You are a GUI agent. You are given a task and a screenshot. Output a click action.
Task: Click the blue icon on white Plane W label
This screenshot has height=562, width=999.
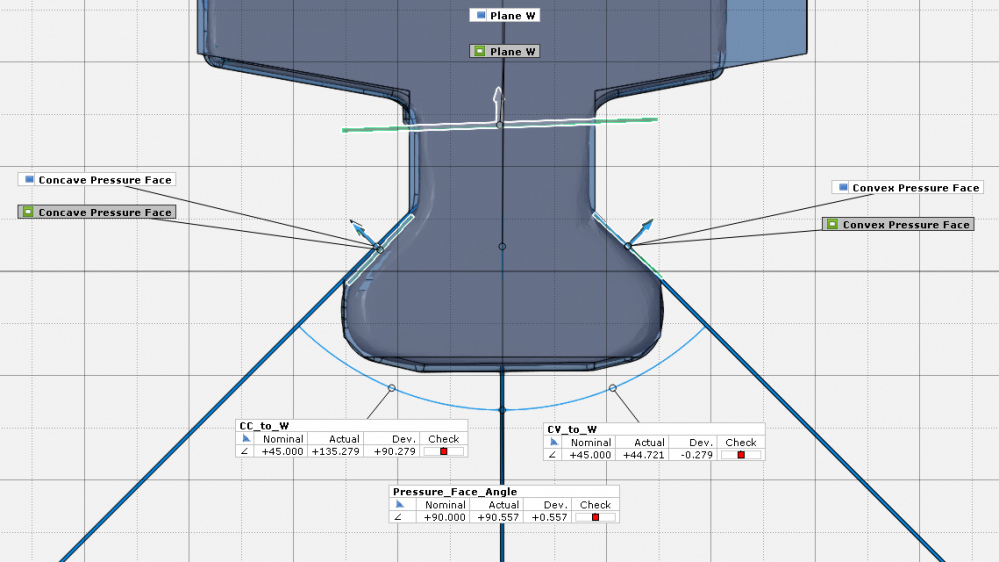point(481,16)
